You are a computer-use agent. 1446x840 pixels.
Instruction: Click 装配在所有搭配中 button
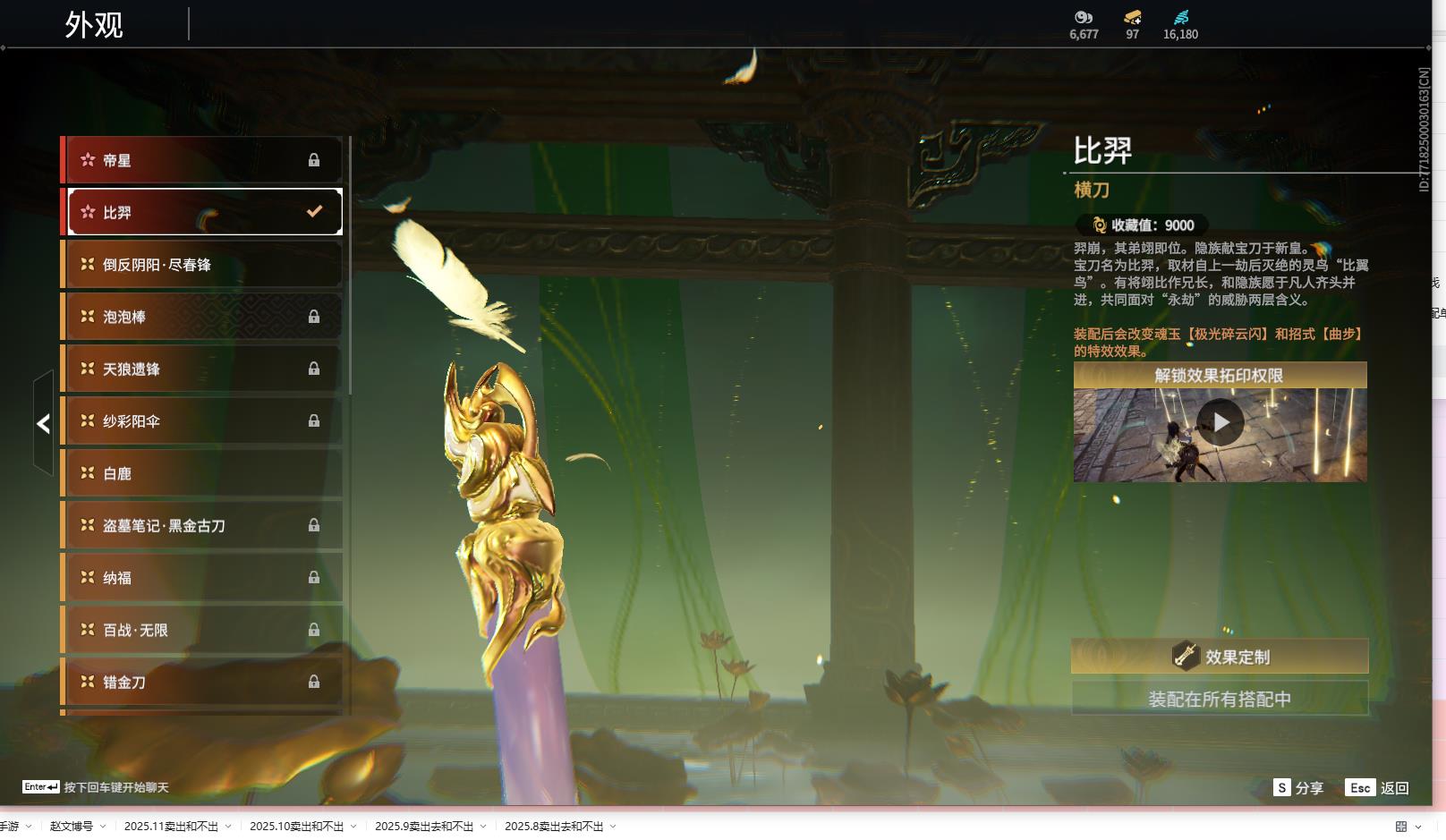tap(1220, 699)
